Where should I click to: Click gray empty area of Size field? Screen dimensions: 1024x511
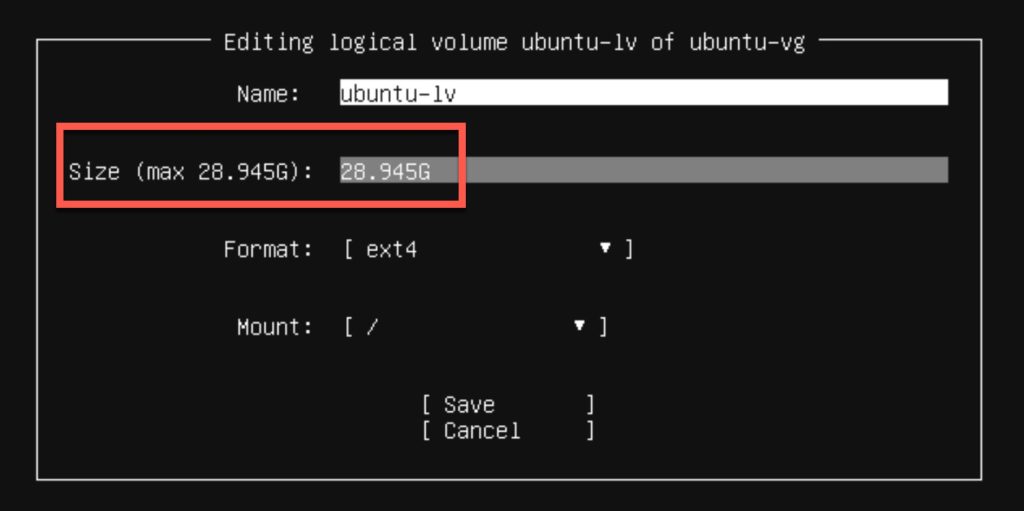coord(689,170)
